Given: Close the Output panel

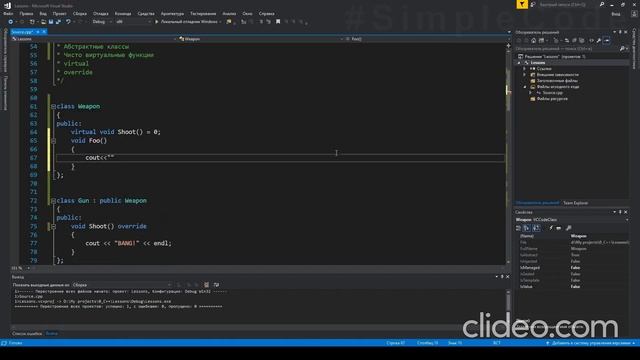Looking at the screenshot, I should point(507,277).
